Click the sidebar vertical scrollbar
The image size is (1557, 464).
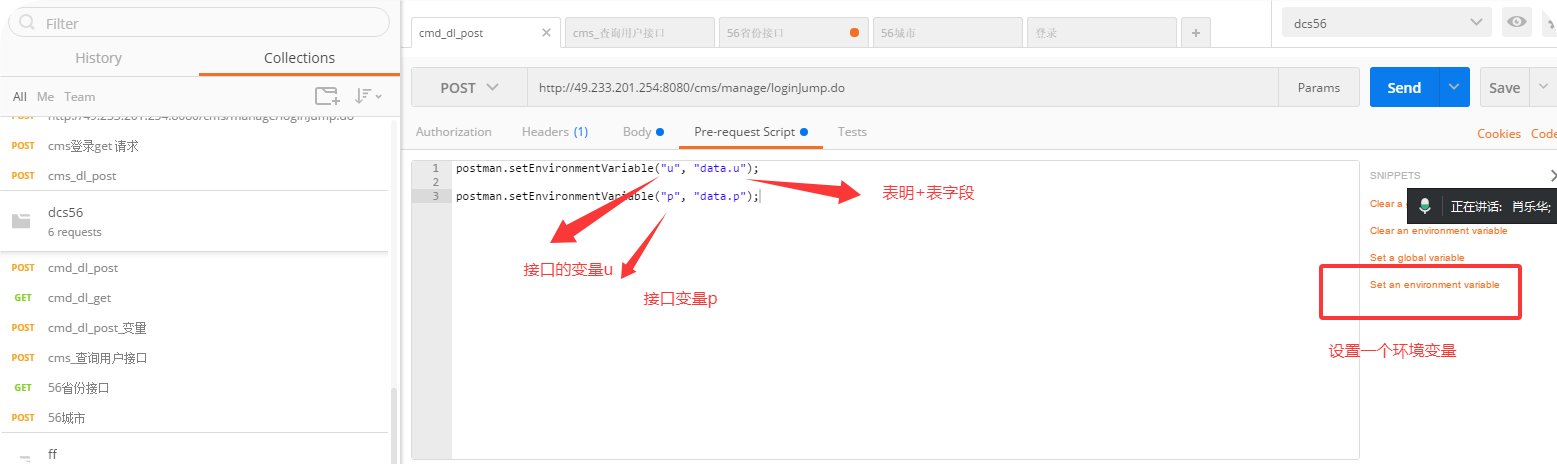393,425
